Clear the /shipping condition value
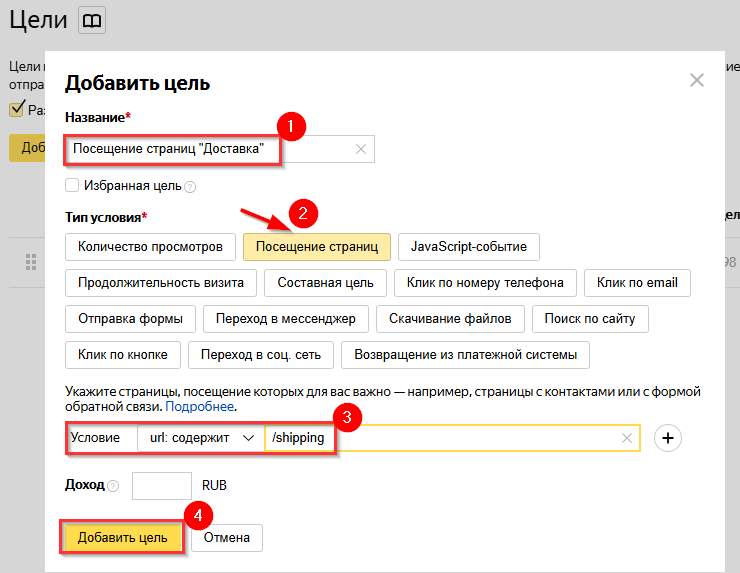Viewport: 740px width, 573px height. pyautogui.click(x=626, y=438)
